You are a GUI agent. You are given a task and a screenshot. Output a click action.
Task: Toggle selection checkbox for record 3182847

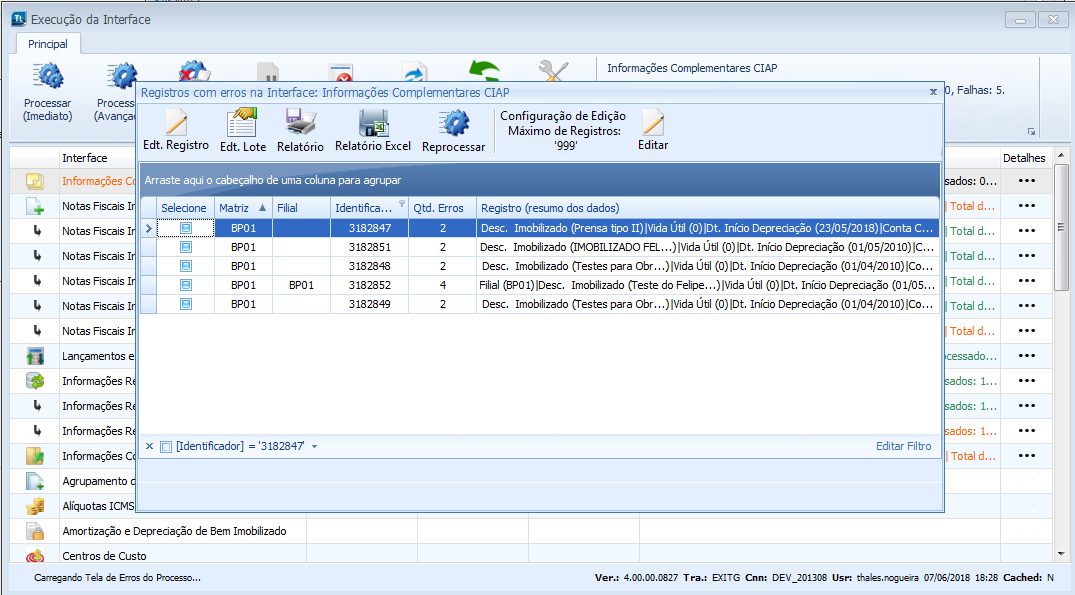(x=185, y=228)
